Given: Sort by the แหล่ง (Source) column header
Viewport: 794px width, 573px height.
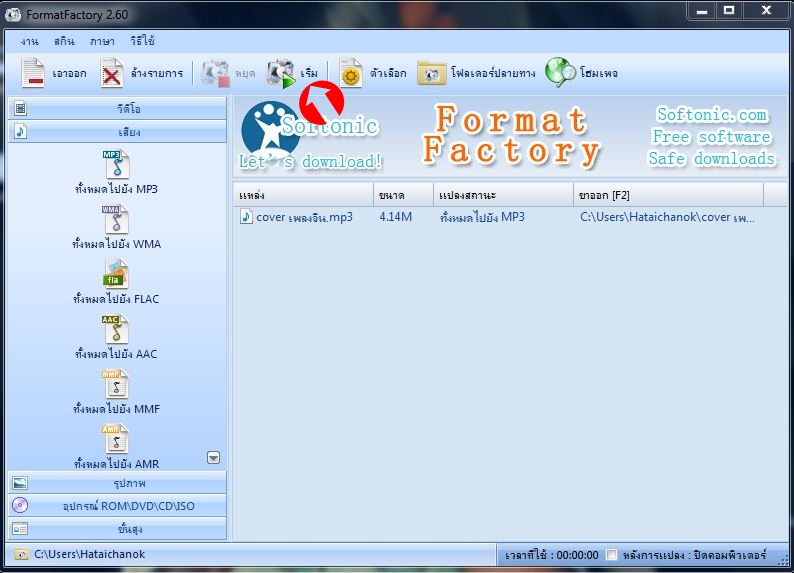Looking at the screenshot, I should [304, 195].
